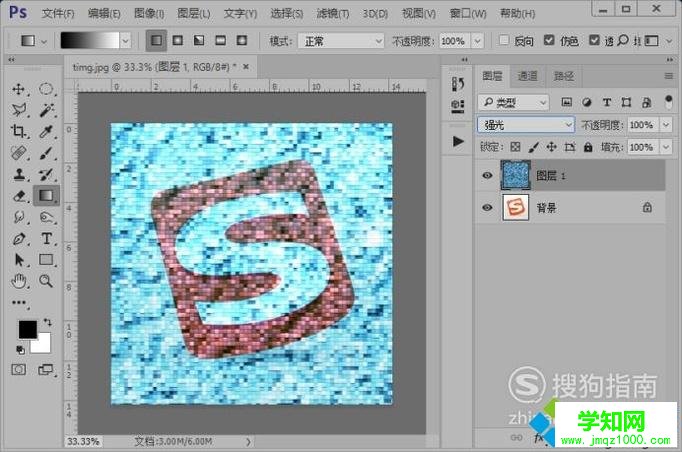Open the layer filter 类型 dropdown
Viewport: 682px width, 452px height.
514,102
